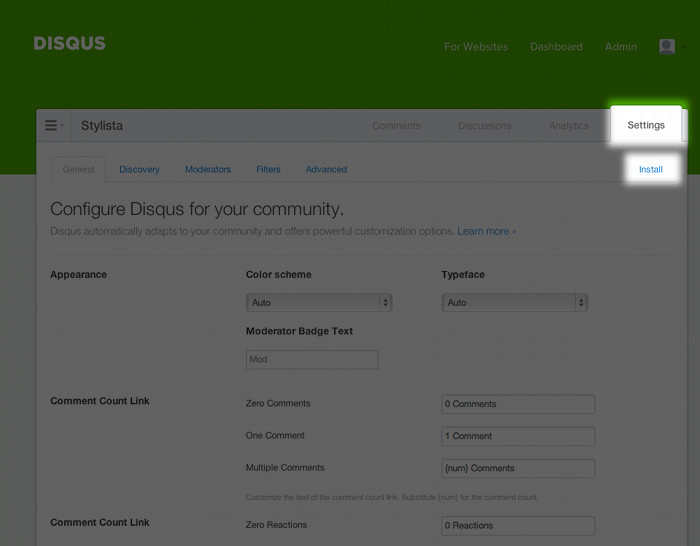Viewport: 700px width, 546px height.
Task: Switch to the Discussions tab
Action: [485, 126]
